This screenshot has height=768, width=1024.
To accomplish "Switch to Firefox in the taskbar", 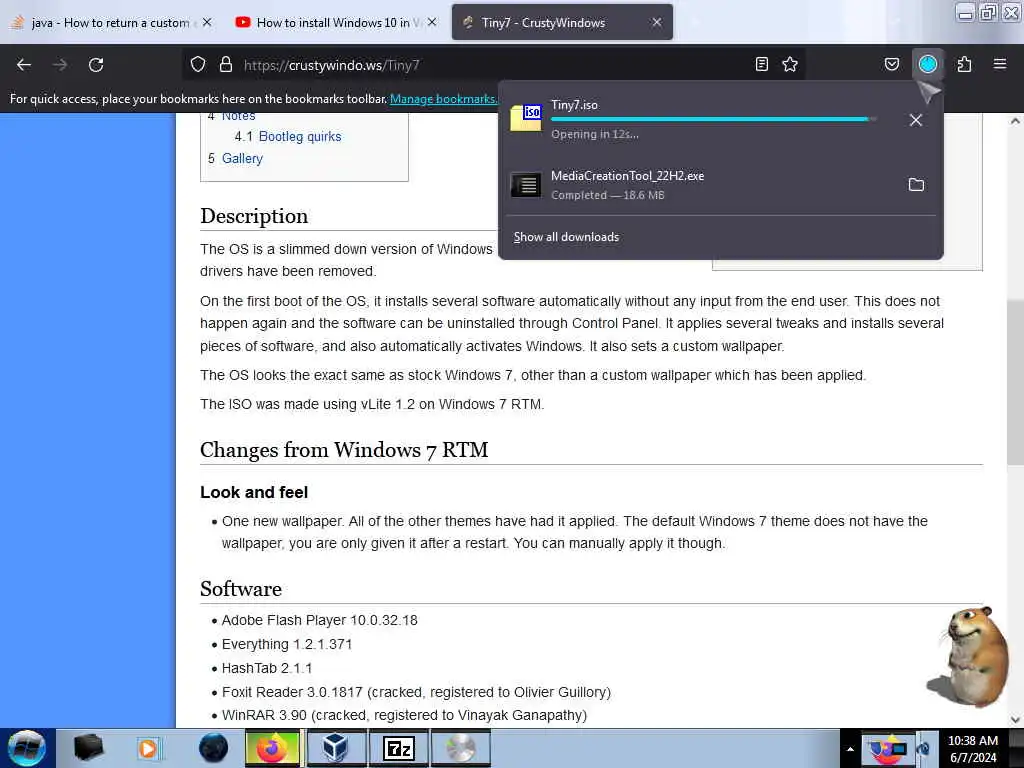I will coord(273,748).
